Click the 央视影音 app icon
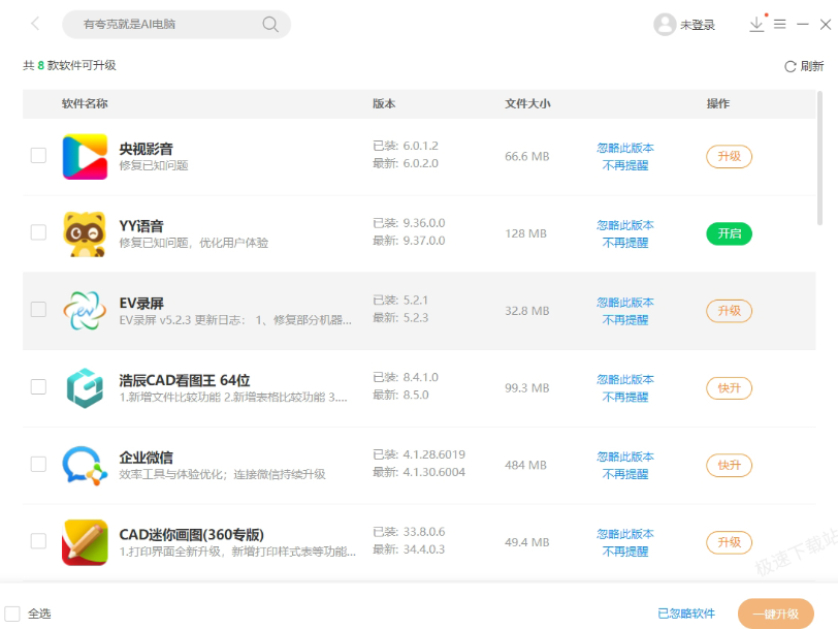The image size is (838, 629). [x=85, y=156]
